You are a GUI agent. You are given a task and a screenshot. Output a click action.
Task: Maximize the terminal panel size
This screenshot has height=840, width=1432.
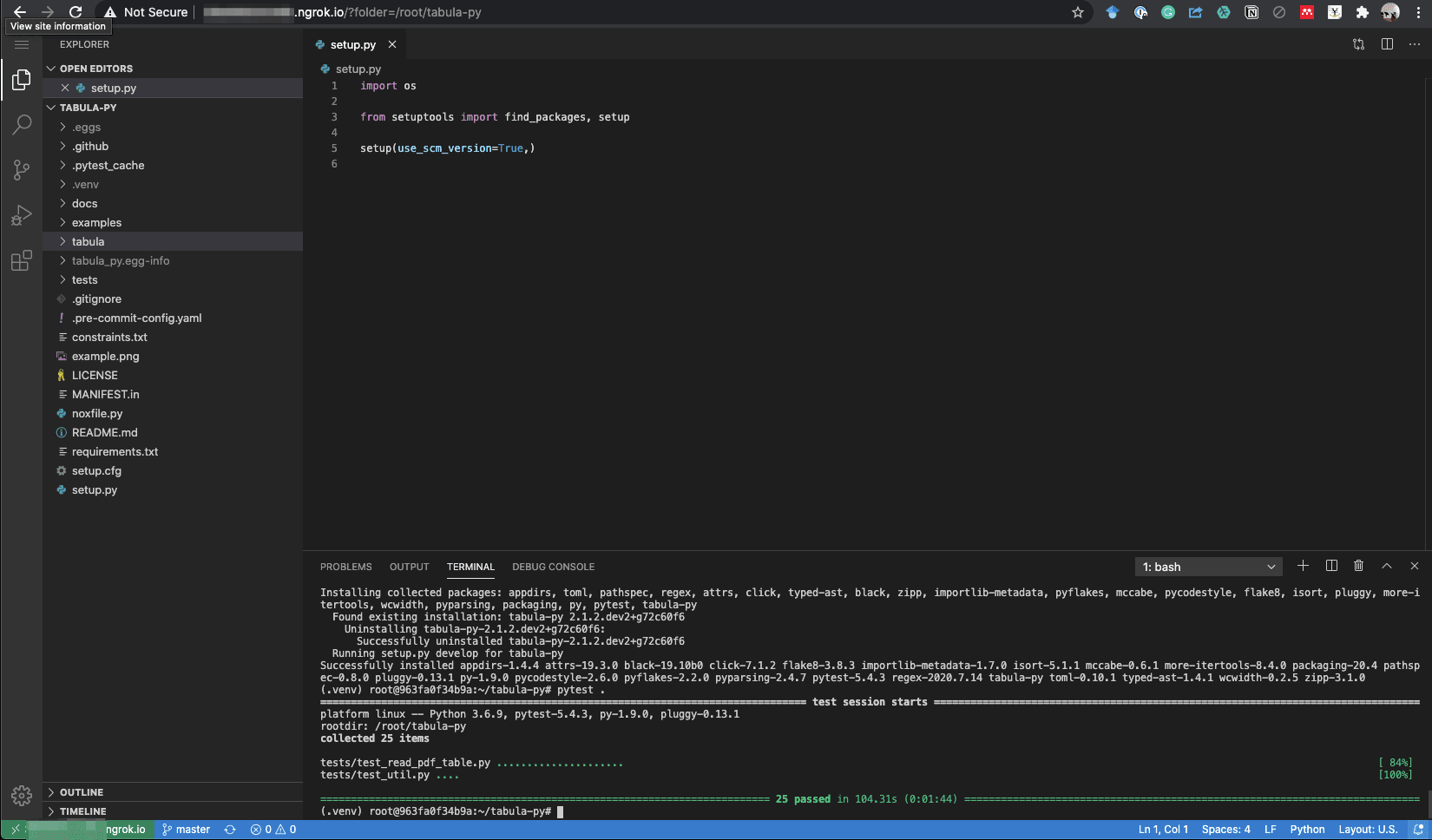pyautogui.click(x=1387, y=566)
